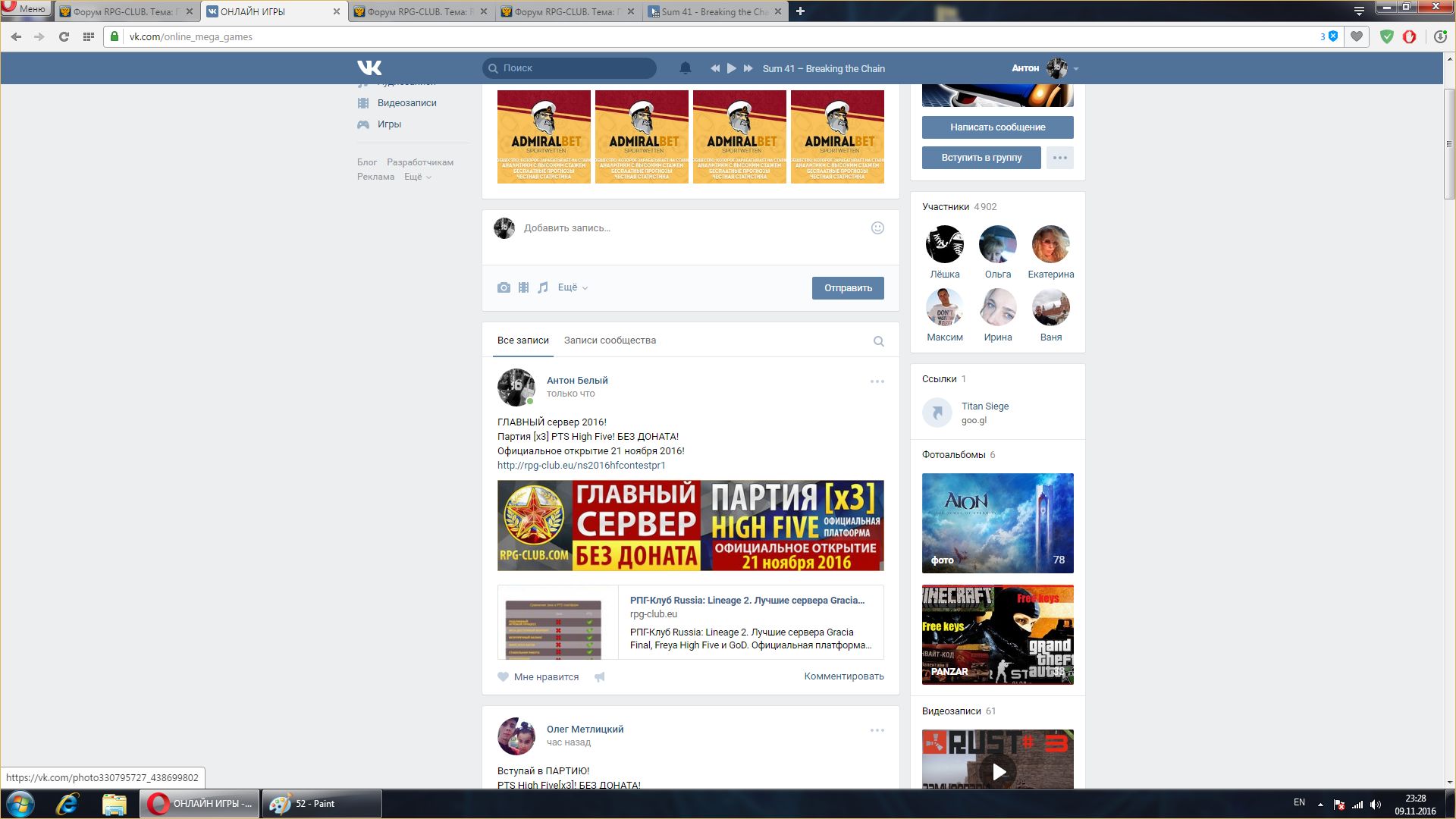Open notifications bell icon
1456x819 pixels.
tap(685, 68)
